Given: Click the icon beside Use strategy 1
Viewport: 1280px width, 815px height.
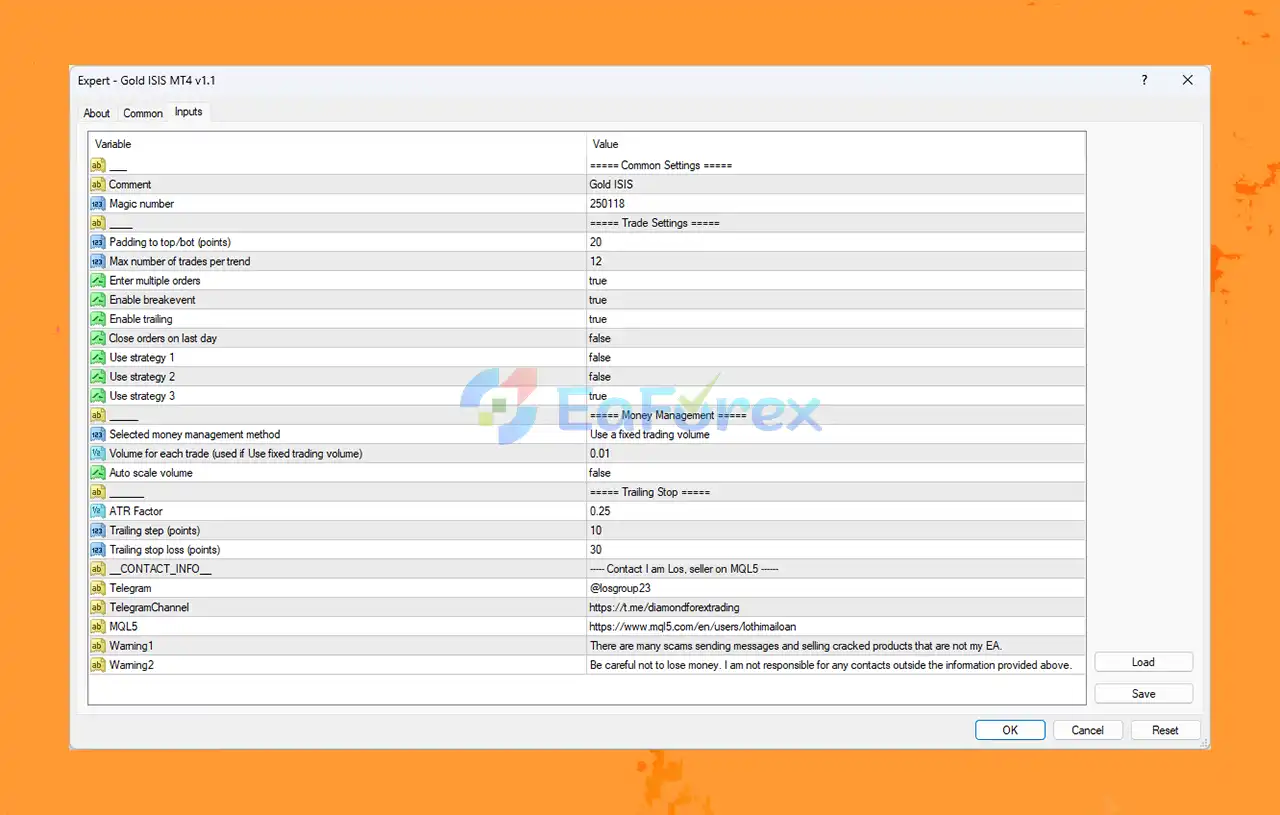Looking at the screenshot, I should coord(98,358).
